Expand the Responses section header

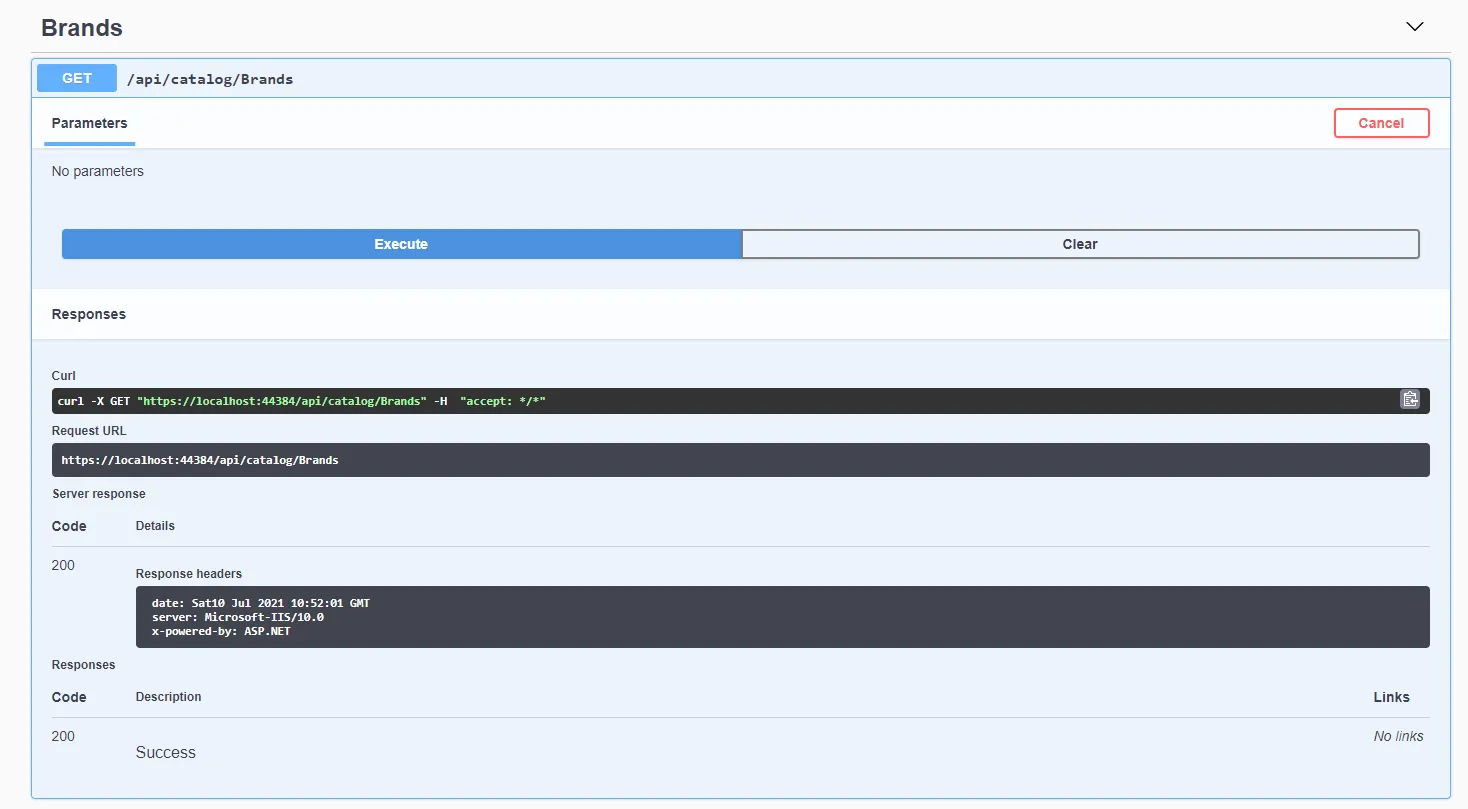pyautogui.click(x=88, y=314)
